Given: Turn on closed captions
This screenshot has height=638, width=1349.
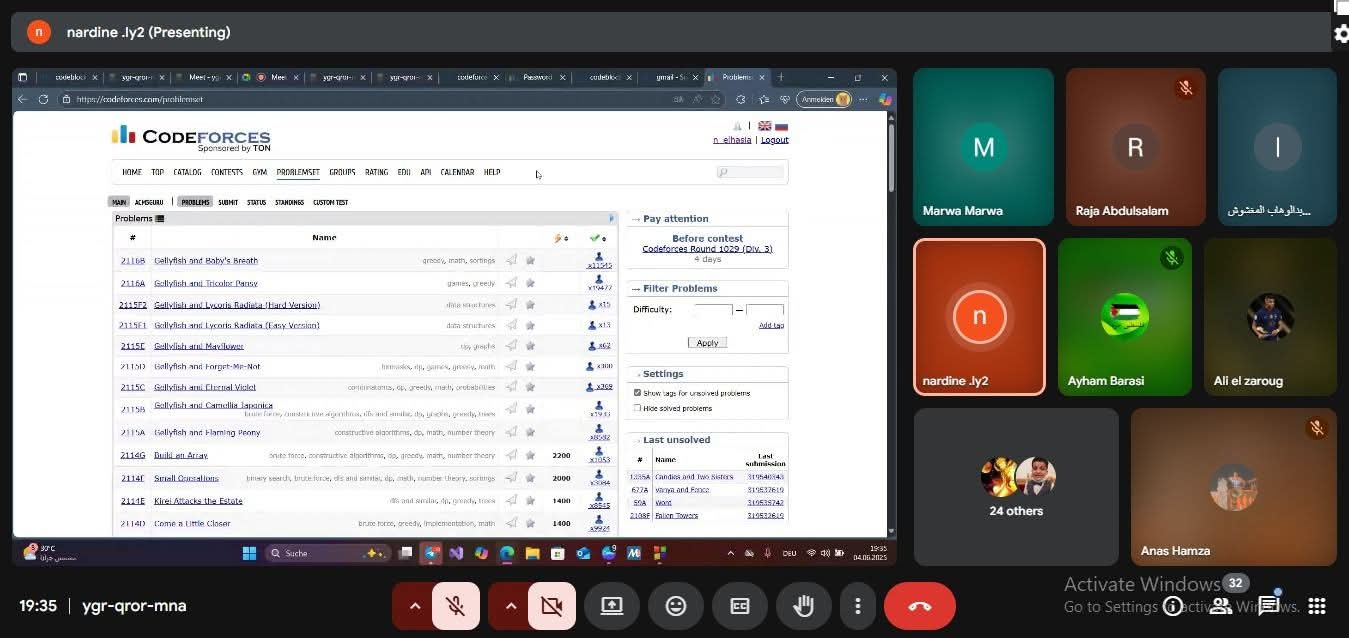Looking at the screenshot, I should point(740,606).
